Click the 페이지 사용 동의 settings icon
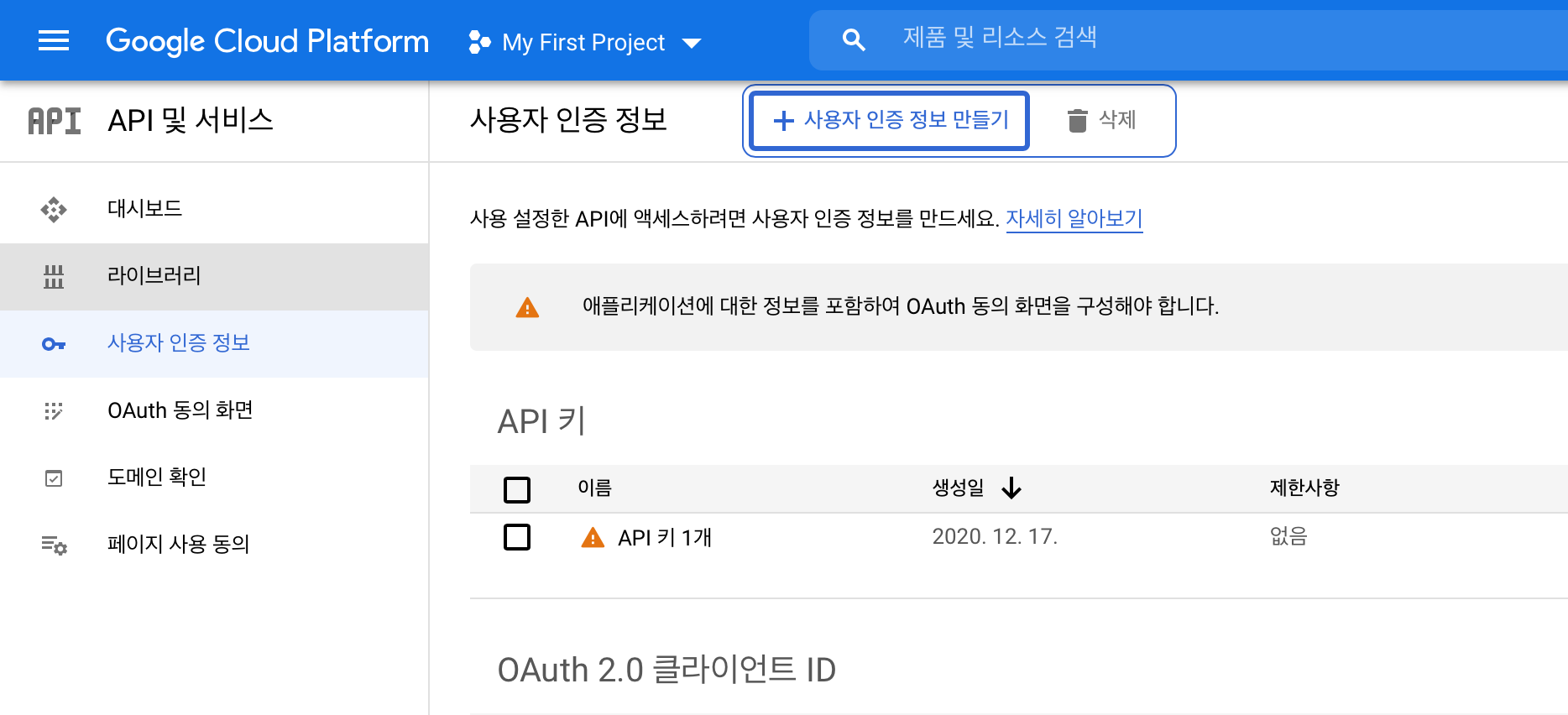The image size is (1568, 715). [54, 545]
